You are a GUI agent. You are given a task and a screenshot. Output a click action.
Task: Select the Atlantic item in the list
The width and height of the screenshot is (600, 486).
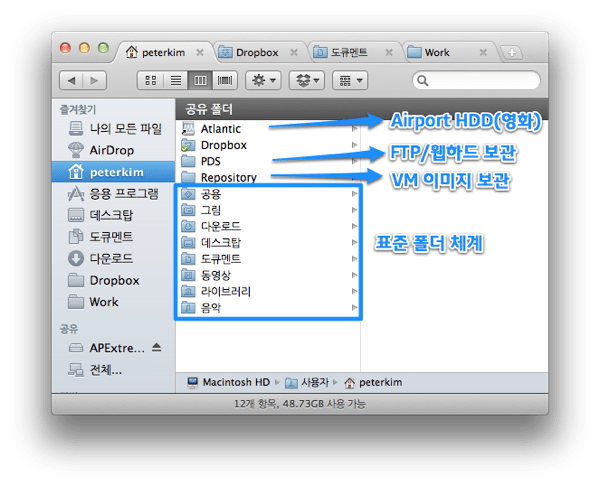[x=220, y=129]
